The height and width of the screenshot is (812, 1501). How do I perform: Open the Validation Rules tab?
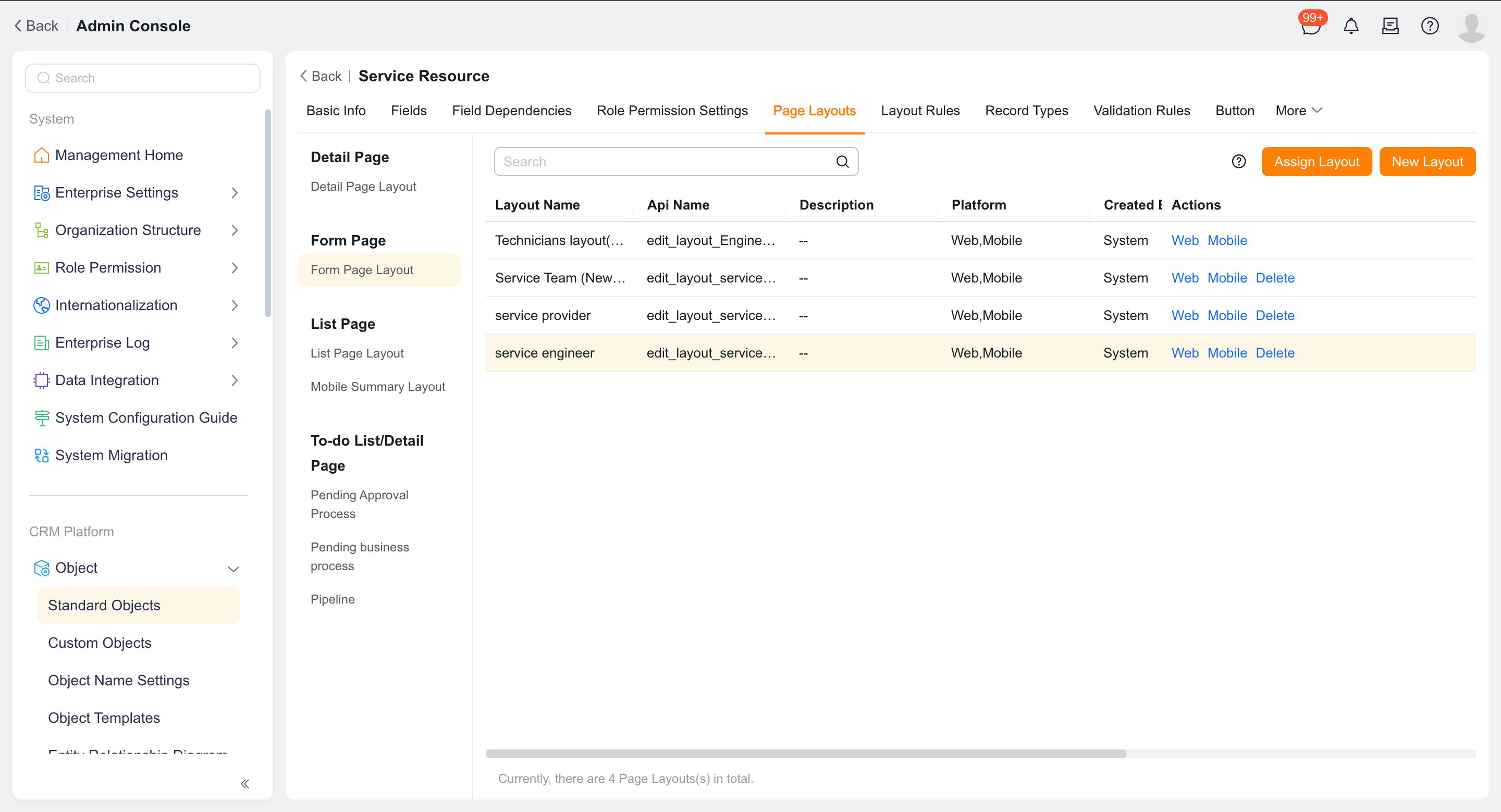tap(1141, 110)
